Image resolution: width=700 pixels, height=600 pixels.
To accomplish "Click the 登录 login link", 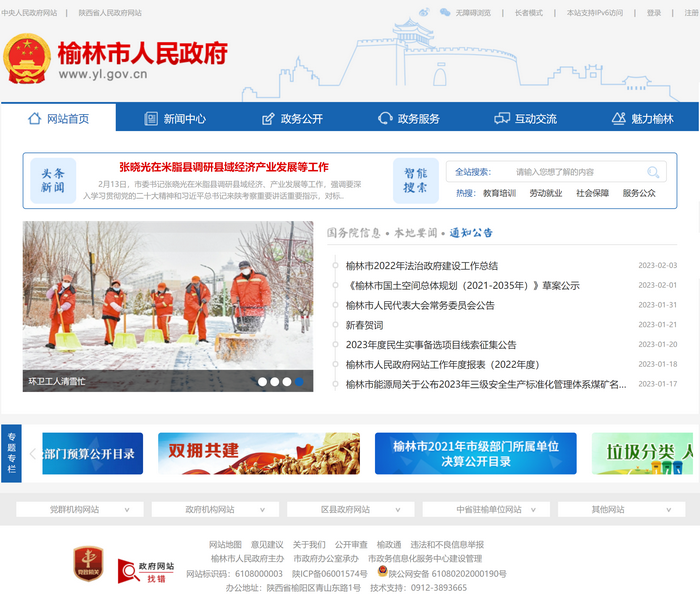I will [x=654, y=13].
